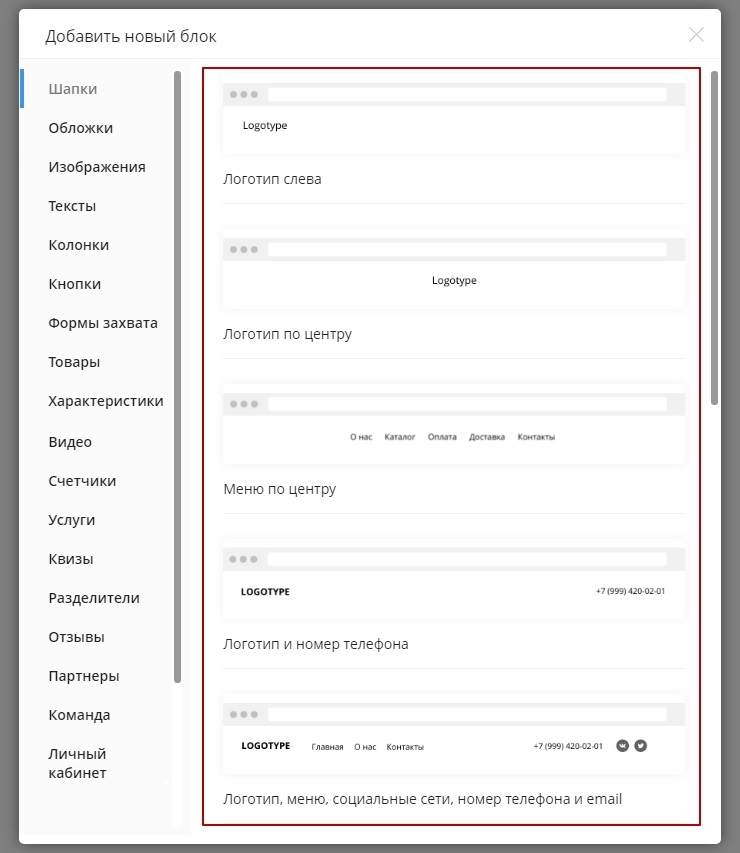Open the Отзывы category
Screen dimensions: 740x853
coord(76,637)
